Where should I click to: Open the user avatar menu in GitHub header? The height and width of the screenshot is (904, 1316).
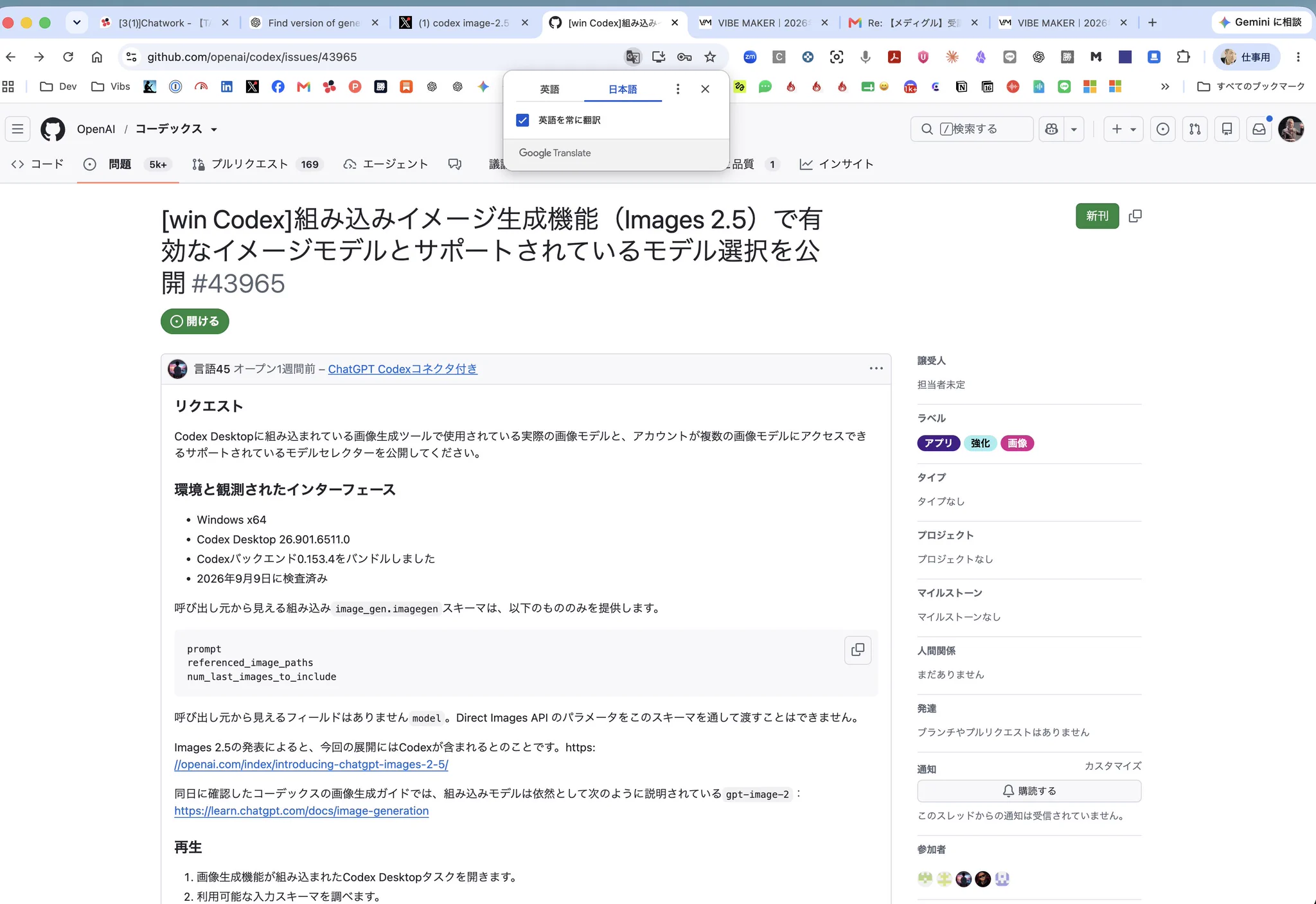pyautogui.click(x=1291, y=129)
